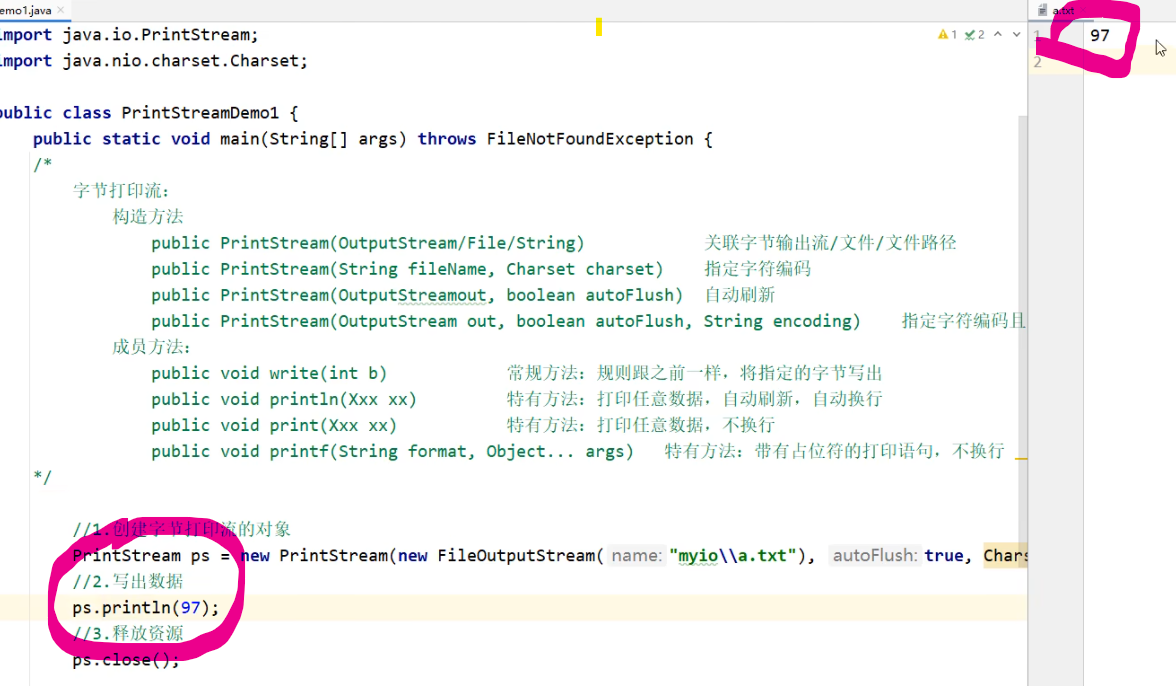Click the class name PrintStreamDemo1
This screenshot has width=1176, height=686.
[200, 112]
